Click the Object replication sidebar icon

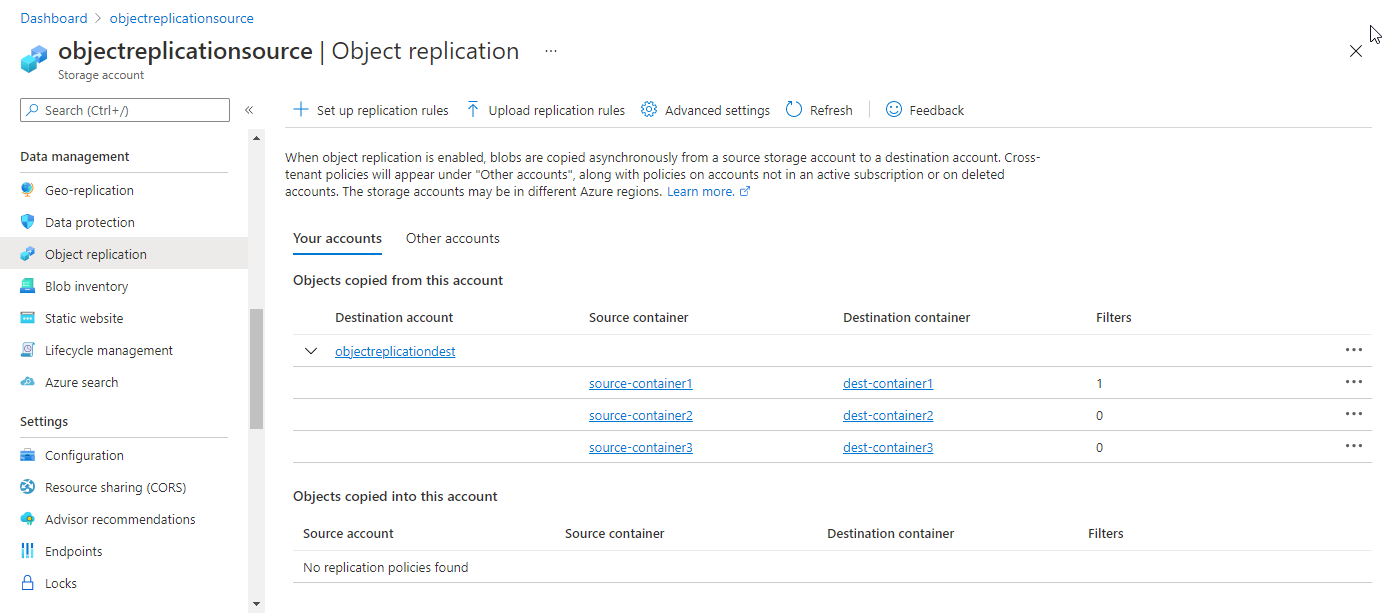coord(27,253)
